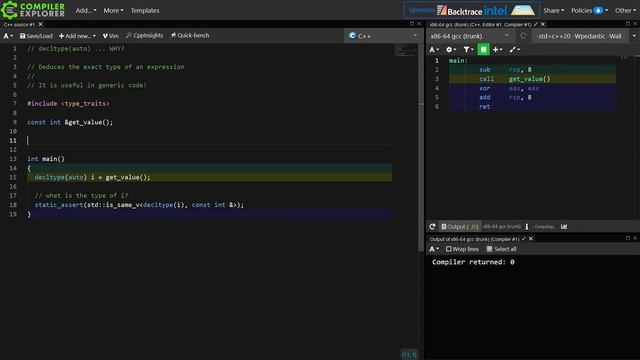Click the empty line 11 in the editor
Image resolution: width=640 pixels, height=360 pixels.
click(209, 140)
